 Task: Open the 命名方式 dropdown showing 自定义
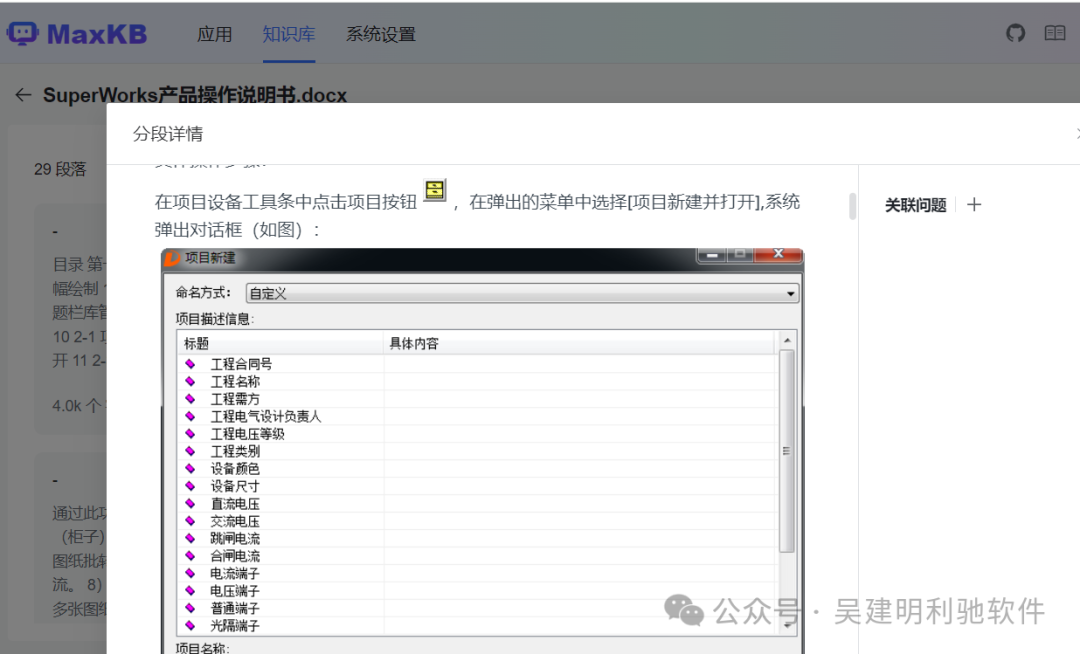tap(522, 293)
